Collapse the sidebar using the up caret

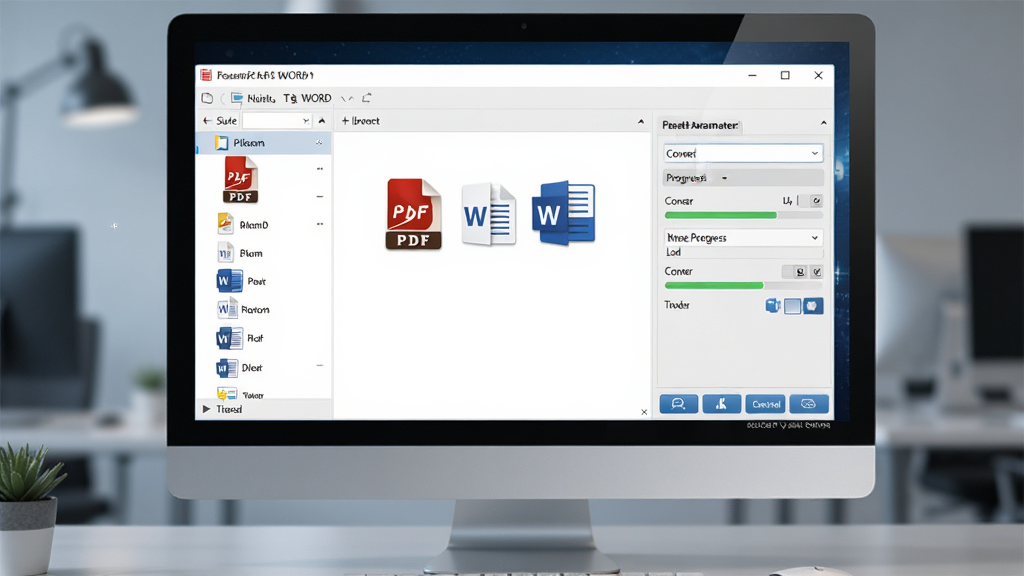click(x=321, y=121)
